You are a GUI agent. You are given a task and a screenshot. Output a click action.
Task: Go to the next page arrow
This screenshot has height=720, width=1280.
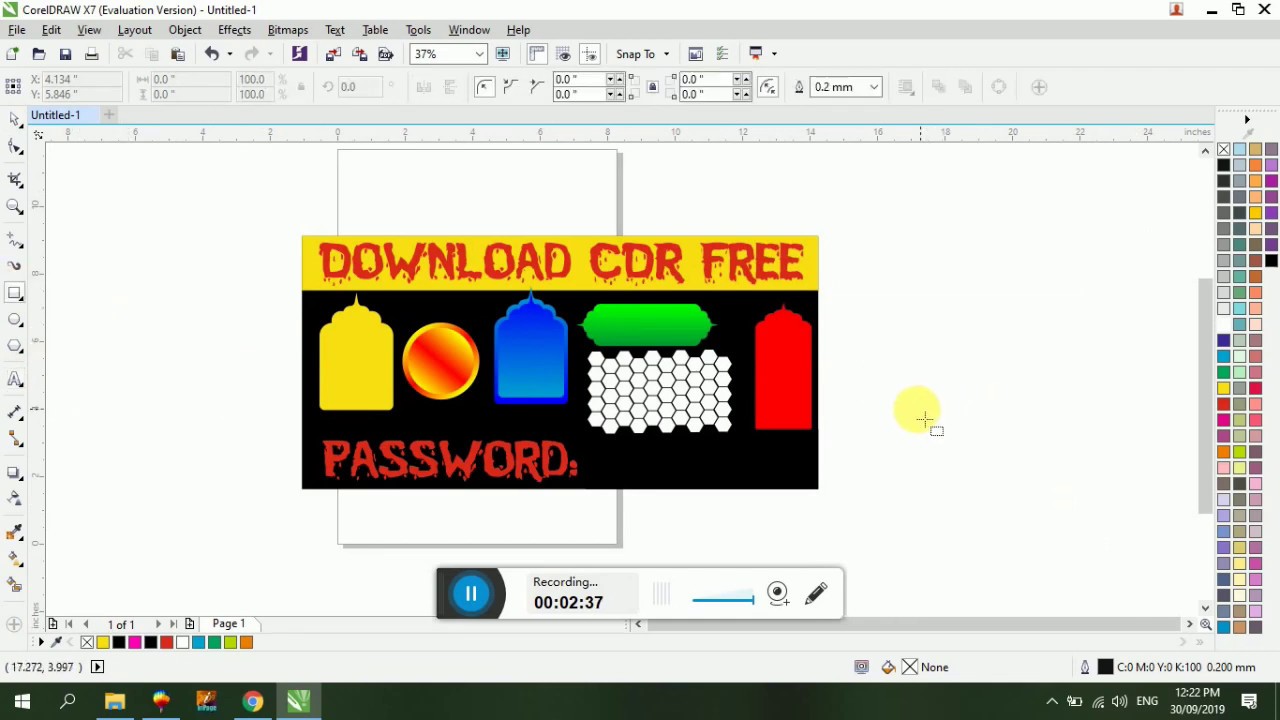[x=157, y=624]
